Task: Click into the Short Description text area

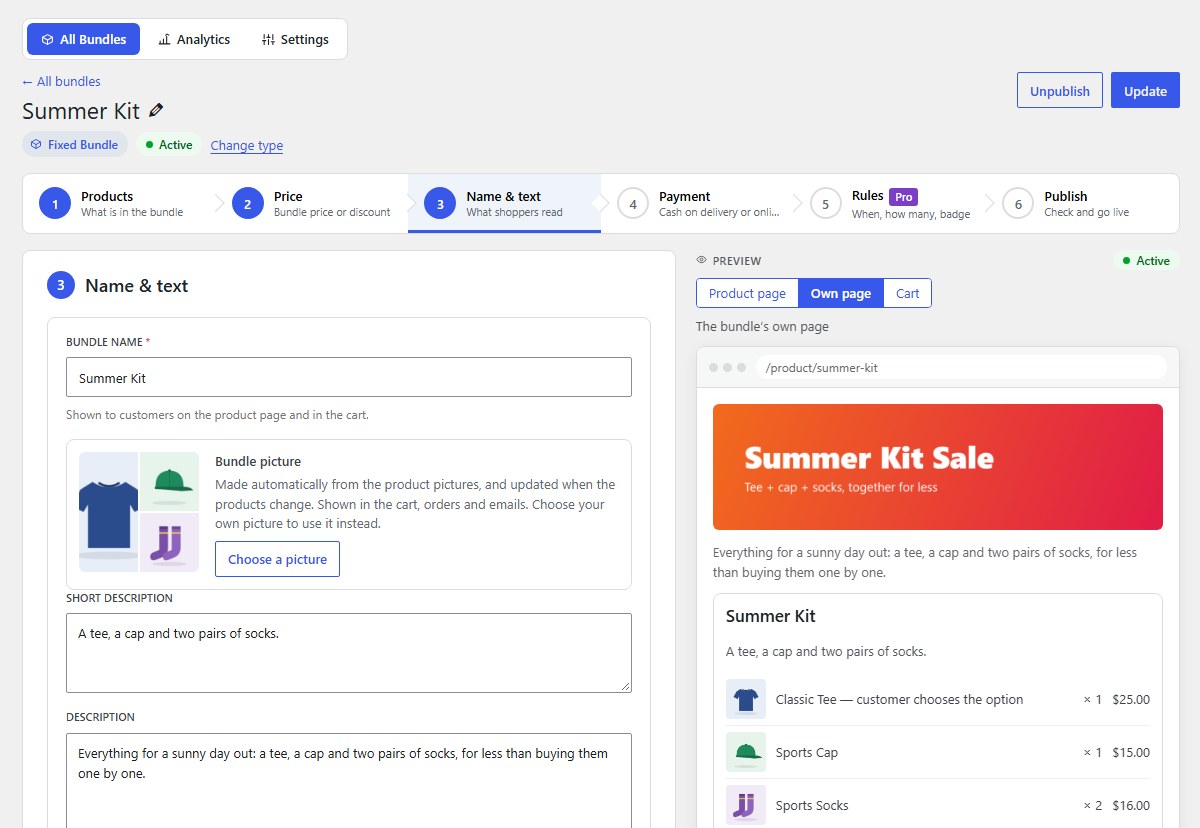Action: pyautogui.click(x=349, y=653)
